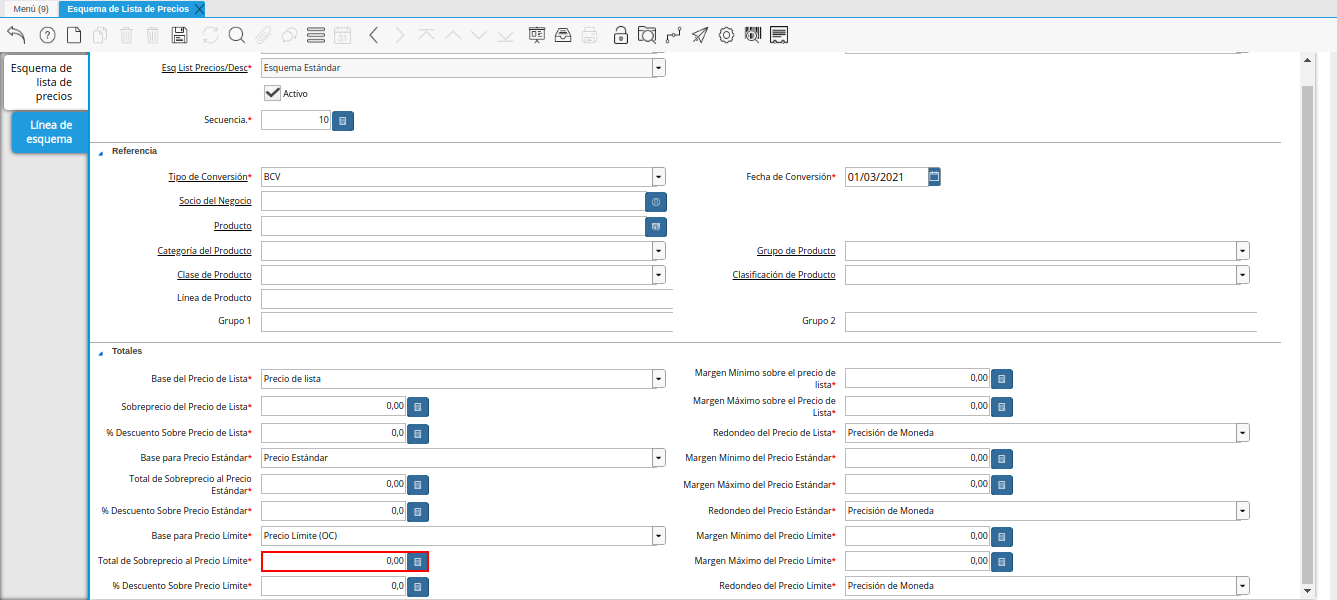The width and height of the screenshot is (1337, 600).
Task: Click the Fecha de Conversión date field
Action: (886, 177)
